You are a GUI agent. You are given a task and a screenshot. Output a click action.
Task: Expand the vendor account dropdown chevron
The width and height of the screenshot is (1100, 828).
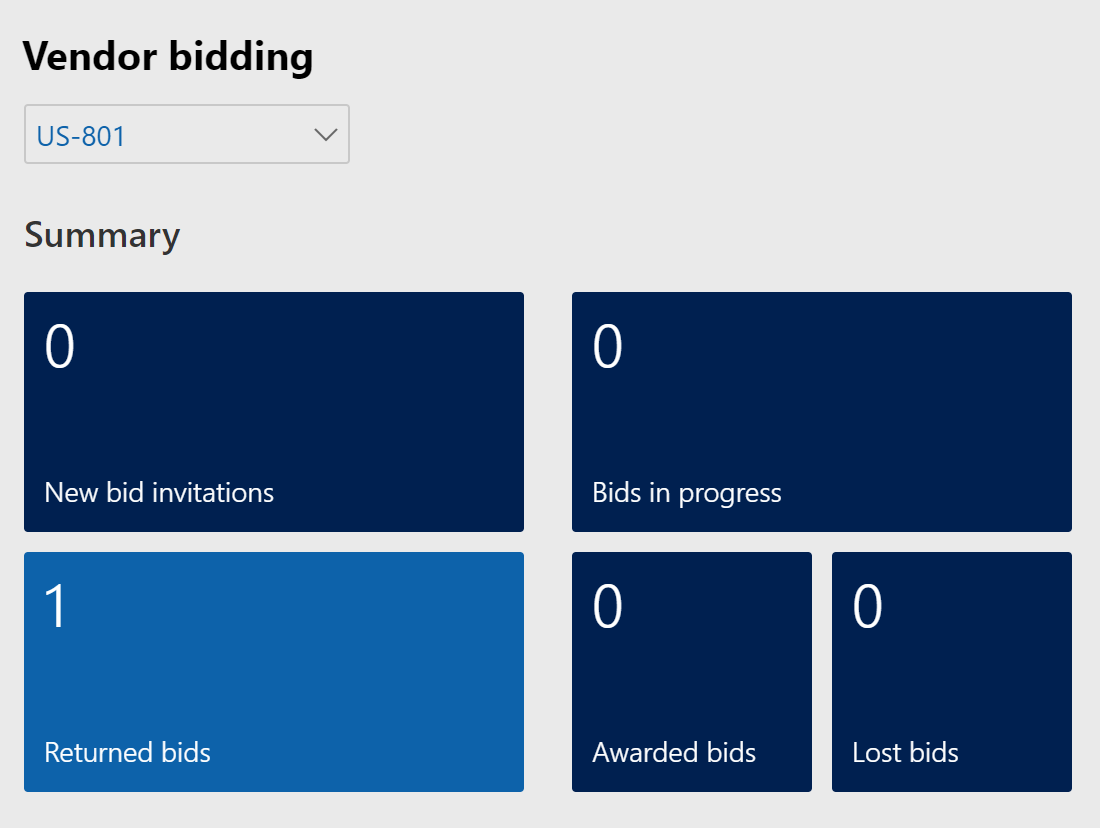[326, 135]
